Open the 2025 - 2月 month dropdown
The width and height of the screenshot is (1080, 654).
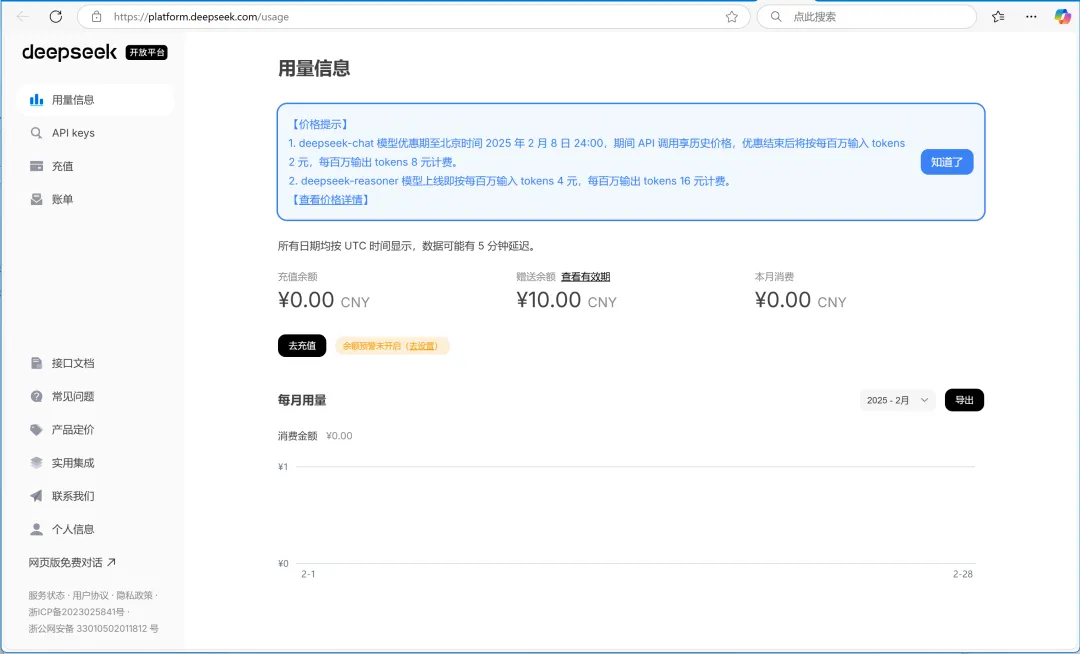tap(897, 400)
